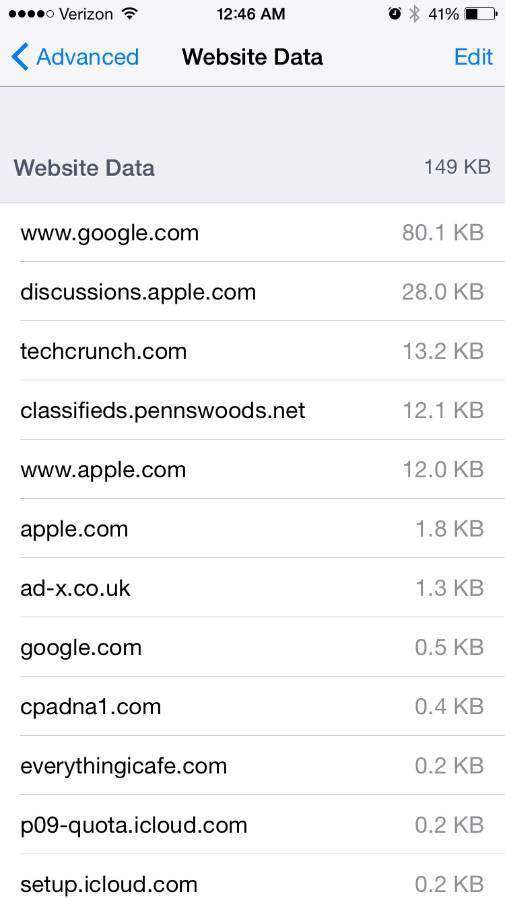505x898 pixels.
Task: Select the www.apple.com entry
Action: pos(252,469)
